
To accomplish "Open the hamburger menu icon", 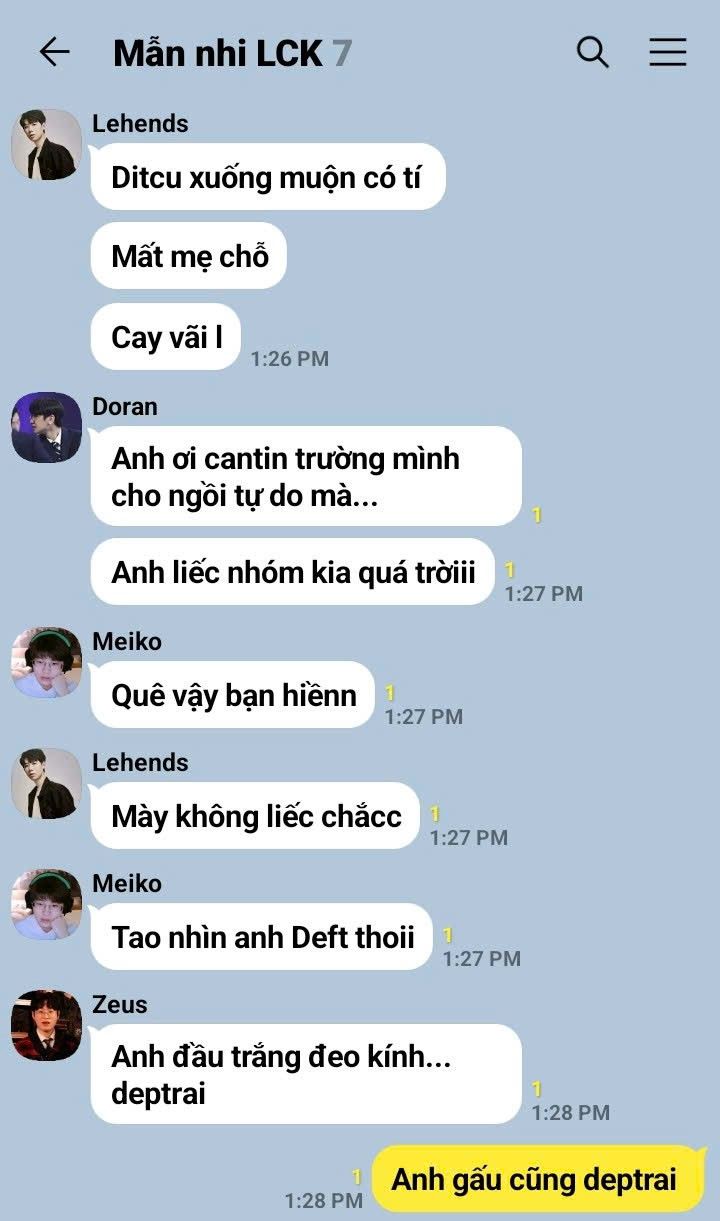I will click(x=668, y=52).
